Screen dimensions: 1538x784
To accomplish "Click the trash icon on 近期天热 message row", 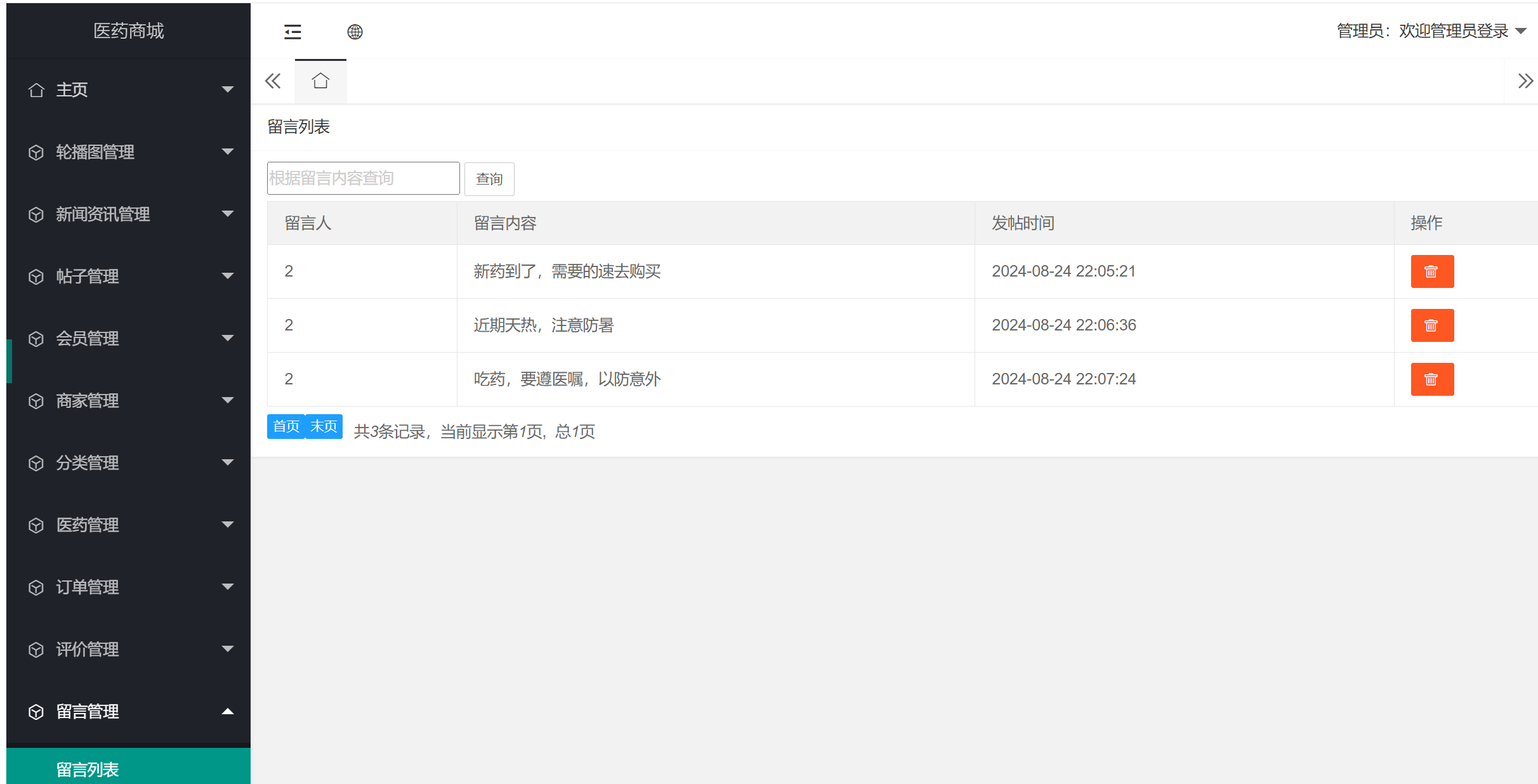I will pos(1432,325).
